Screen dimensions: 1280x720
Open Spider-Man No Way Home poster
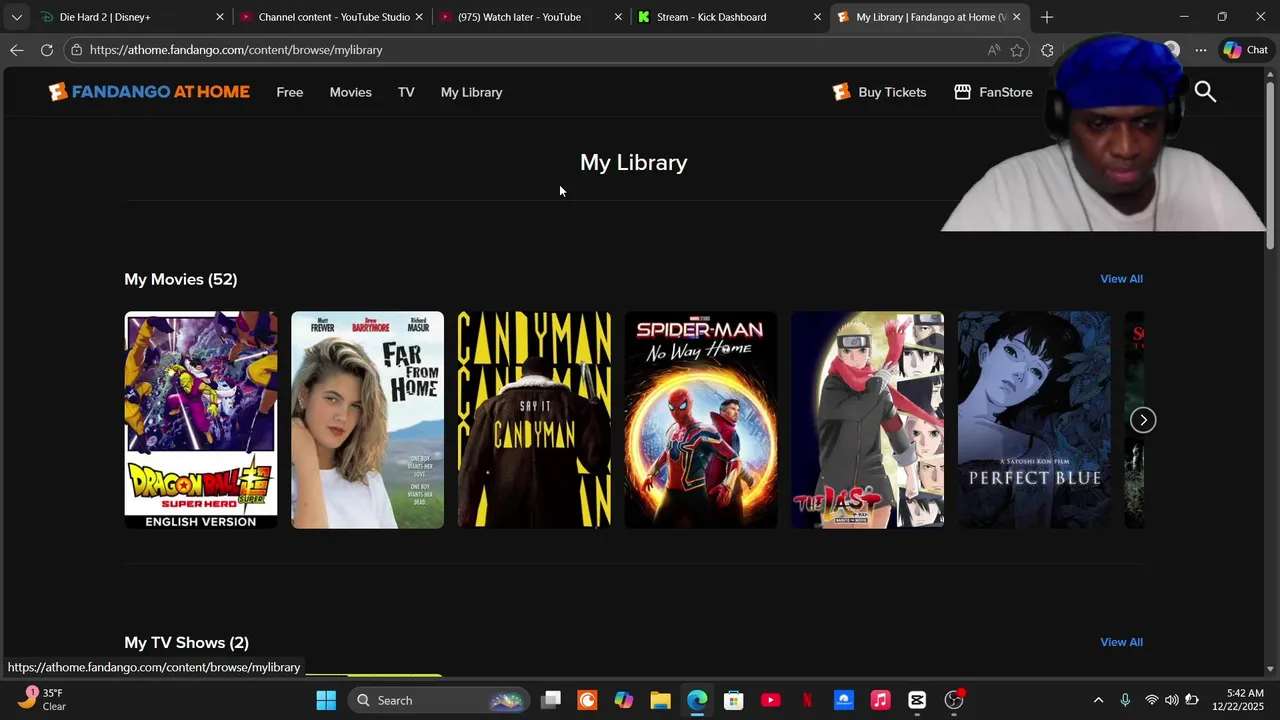point(701,420)
